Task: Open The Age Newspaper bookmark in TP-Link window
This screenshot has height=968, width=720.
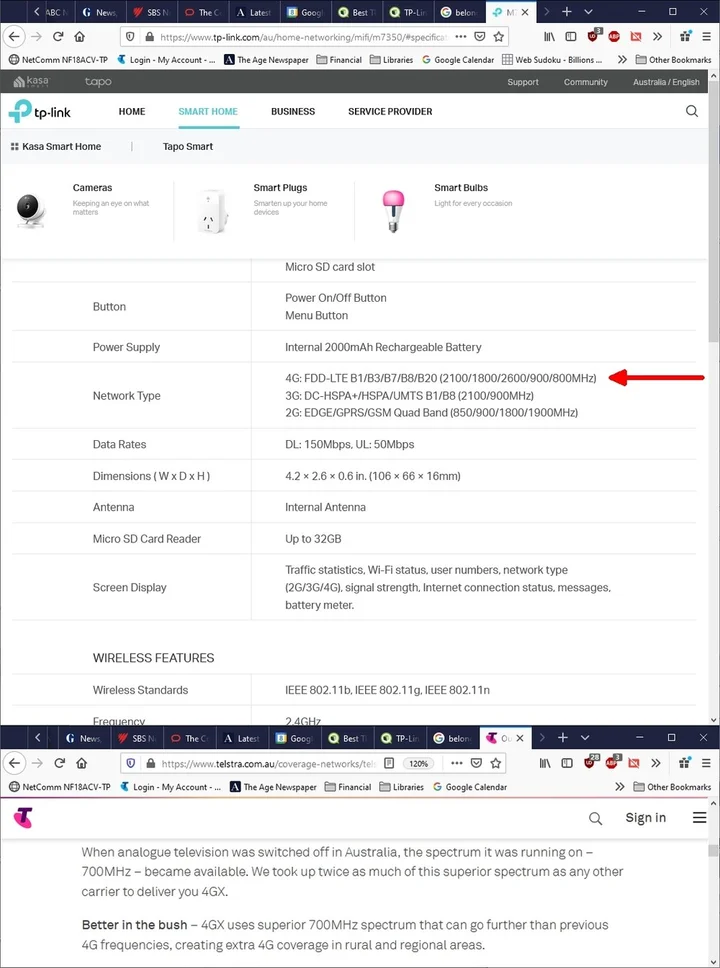Action: click(266, 60)
